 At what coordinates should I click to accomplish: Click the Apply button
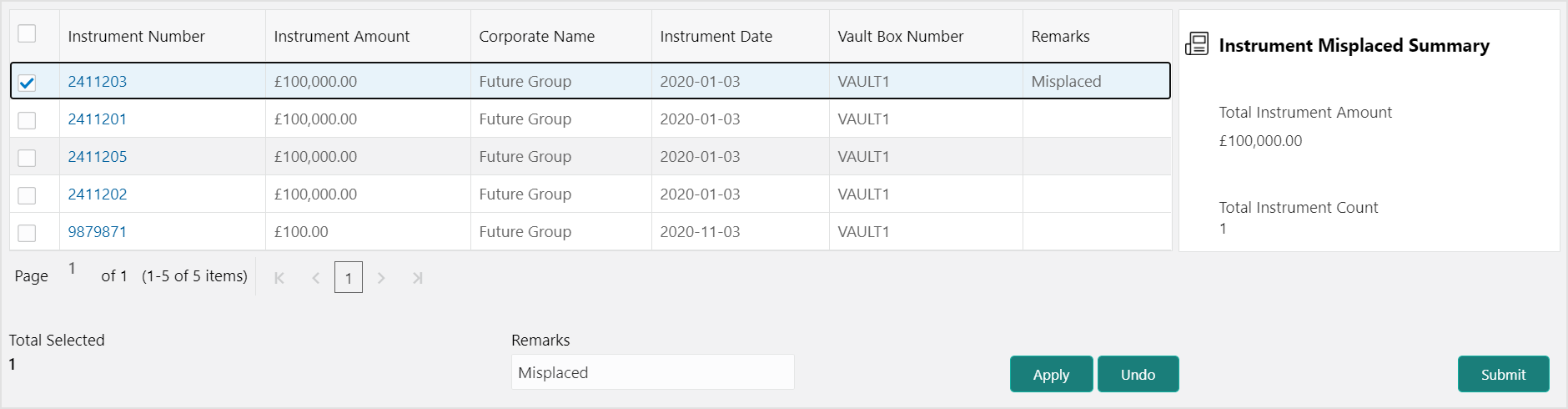[x=1051, y=374]
